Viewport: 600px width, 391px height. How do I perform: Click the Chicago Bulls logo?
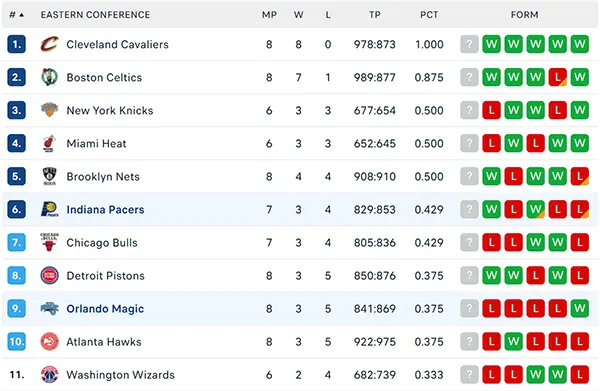49,243
